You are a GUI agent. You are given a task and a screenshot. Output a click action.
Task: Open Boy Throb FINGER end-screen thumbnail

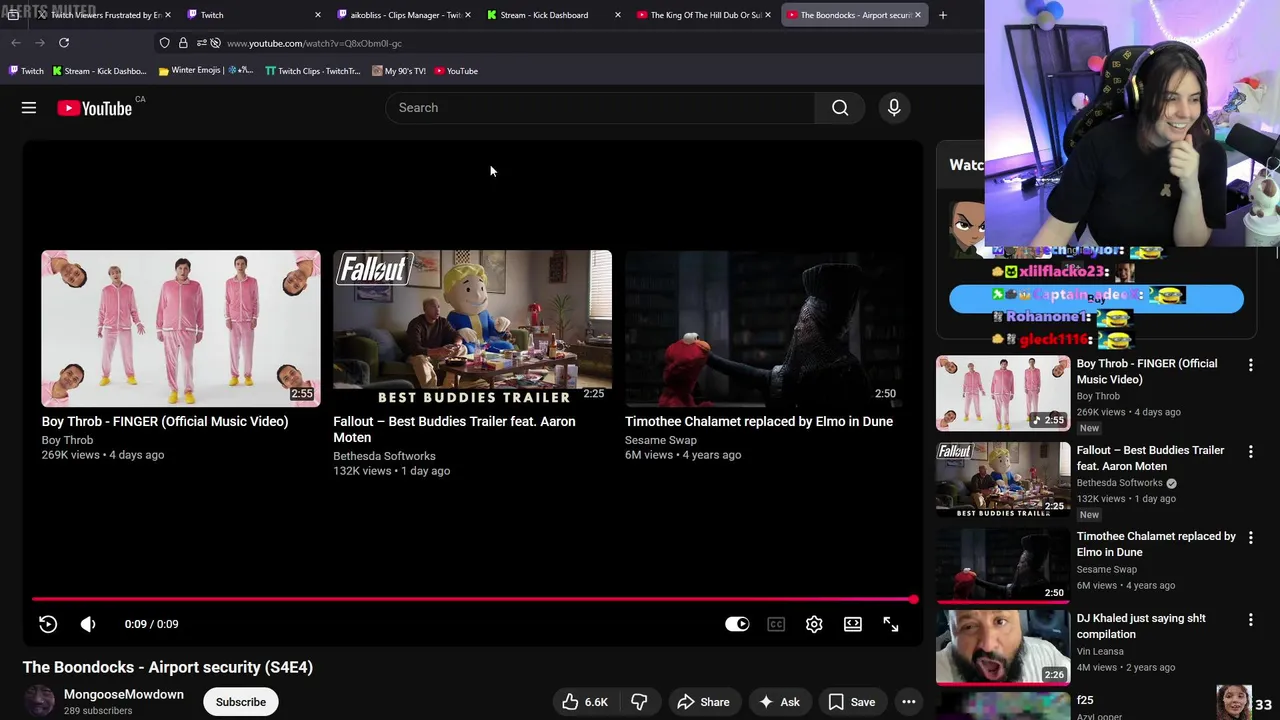(181, 328)
